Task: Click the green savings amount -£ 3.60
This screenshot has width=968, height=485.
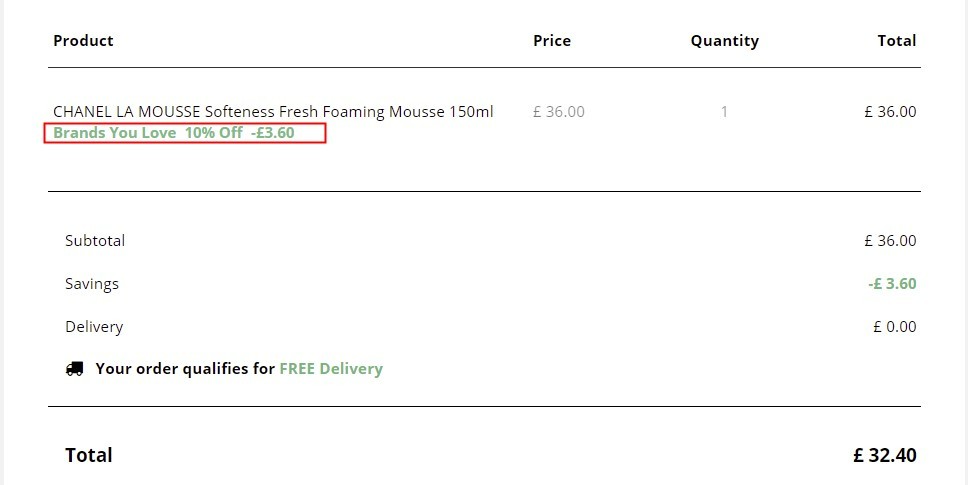Action: (893, 284)
